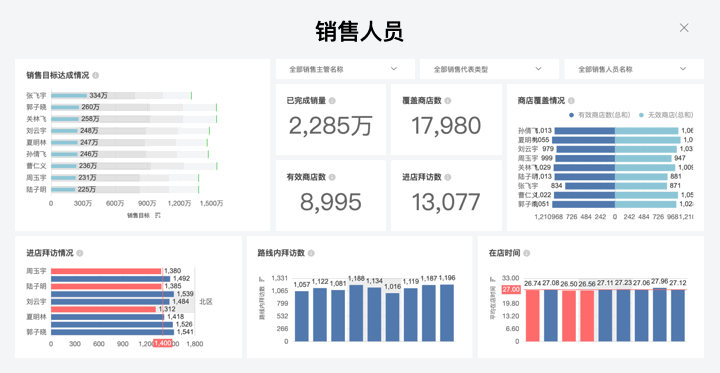Viewport: 720px width, 373px height.
Task: Click the 1,541 visit bar for 郭子晓
Action: 112,332
